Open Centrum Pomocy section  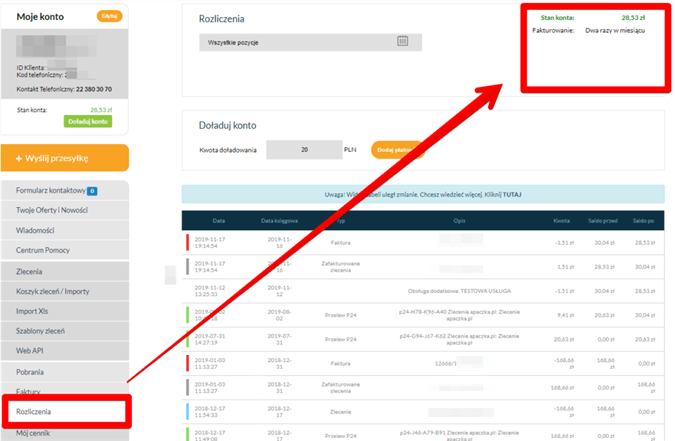[x=43, y=249]
